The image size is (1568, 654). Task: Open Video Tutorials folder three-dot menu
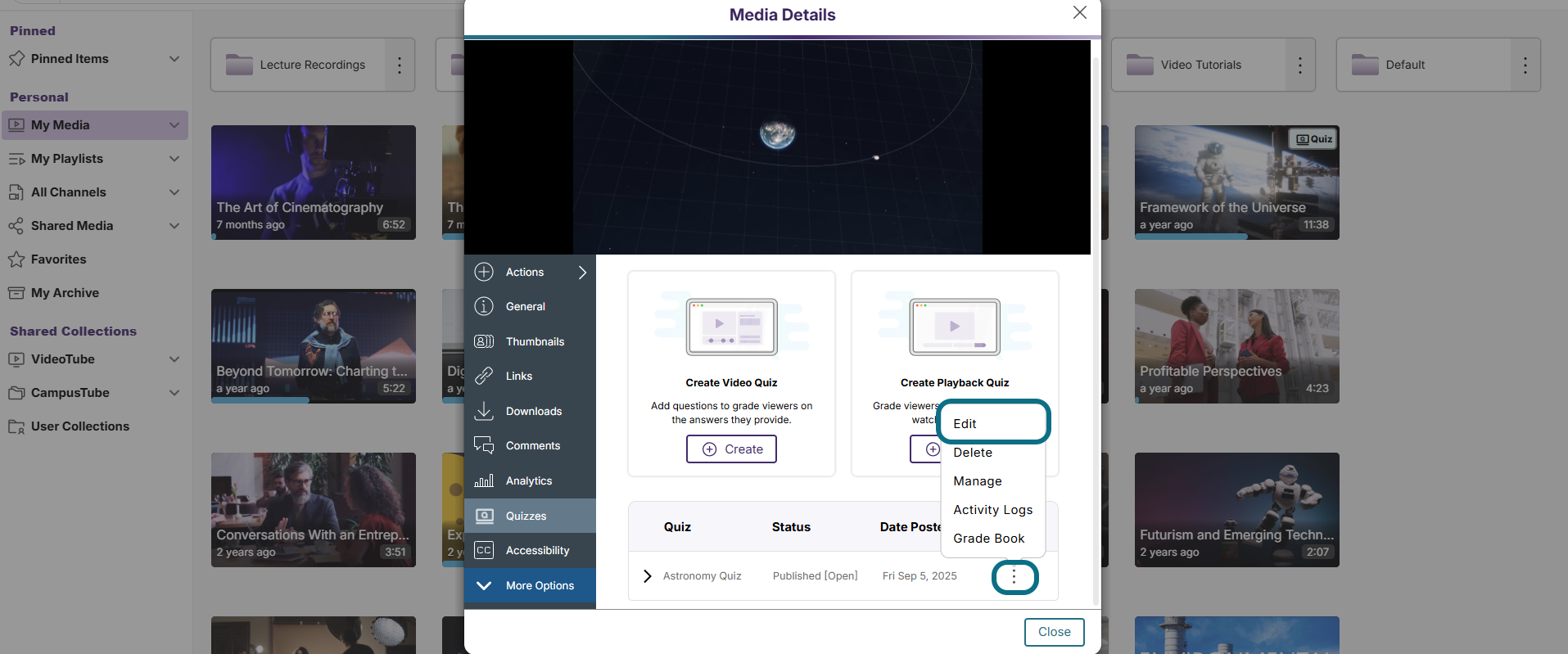click(x=1300, y=65)
